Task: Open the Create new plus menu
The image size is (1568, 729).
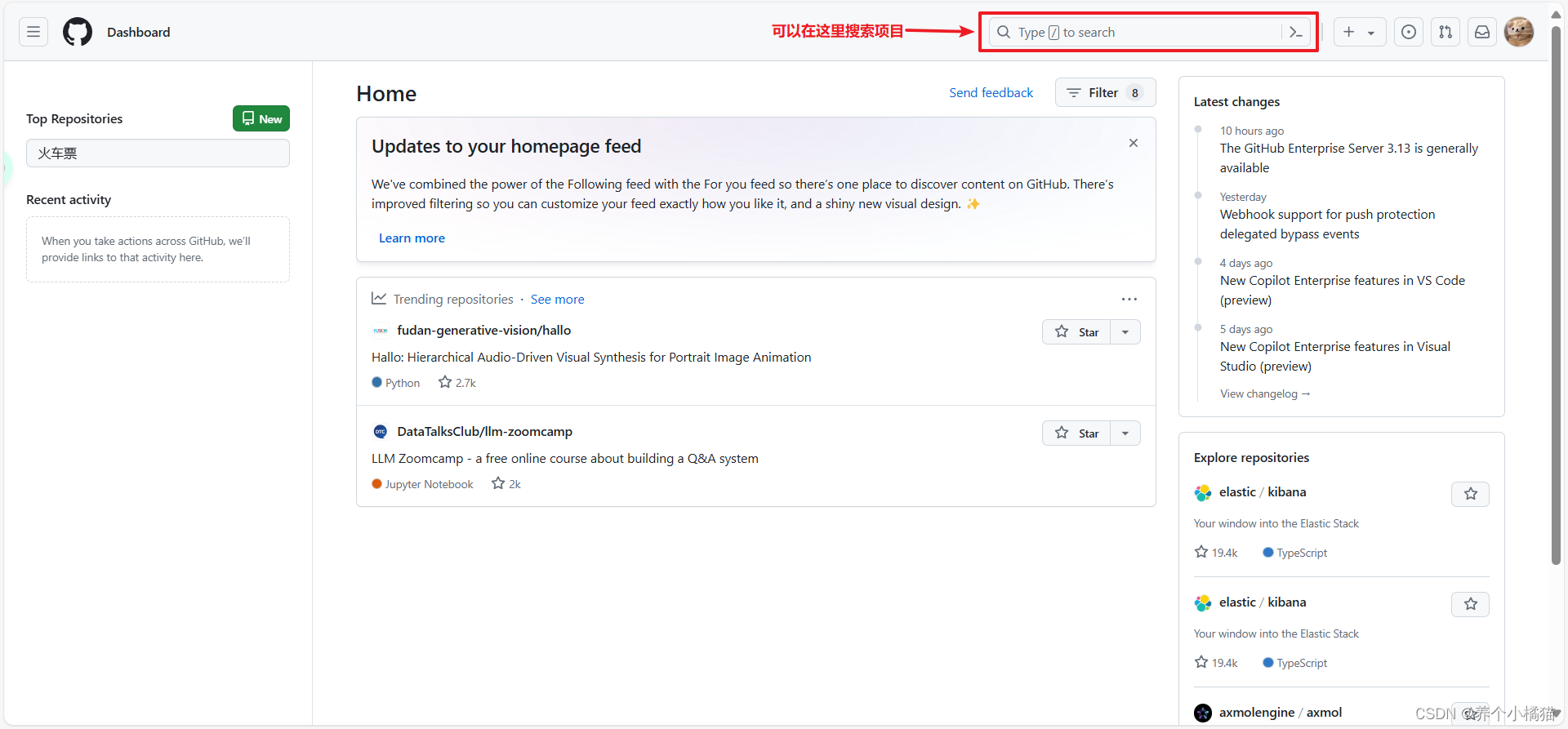Action: (1359, 32)
